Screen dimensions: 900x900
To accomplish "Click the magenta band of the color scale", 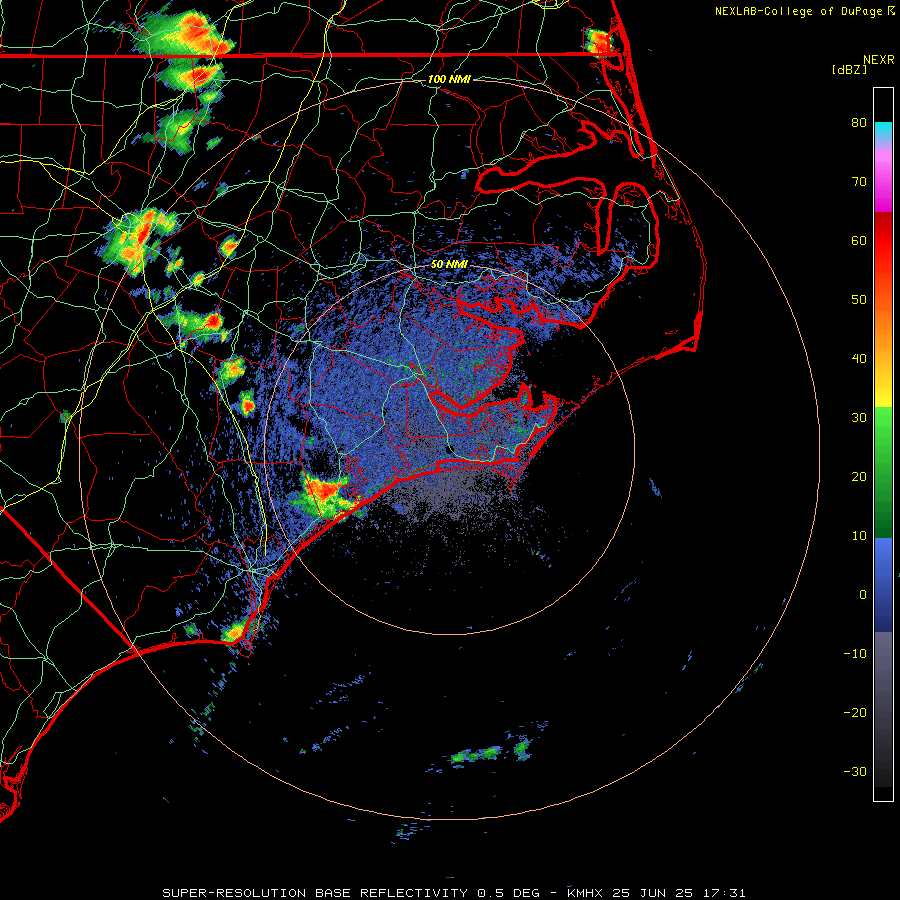I will [x=883, y=184].
